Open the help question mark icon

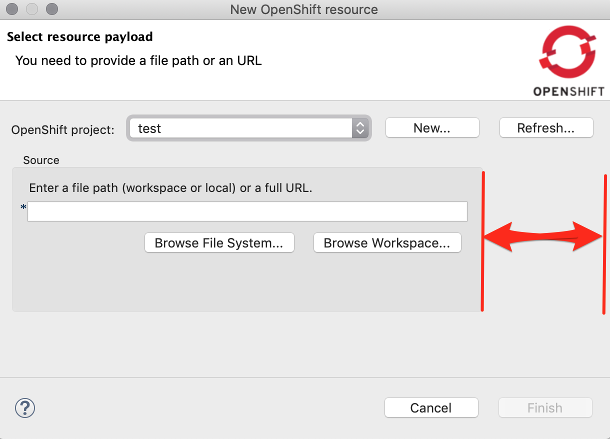pyautogui.click(x=26, y=407)
